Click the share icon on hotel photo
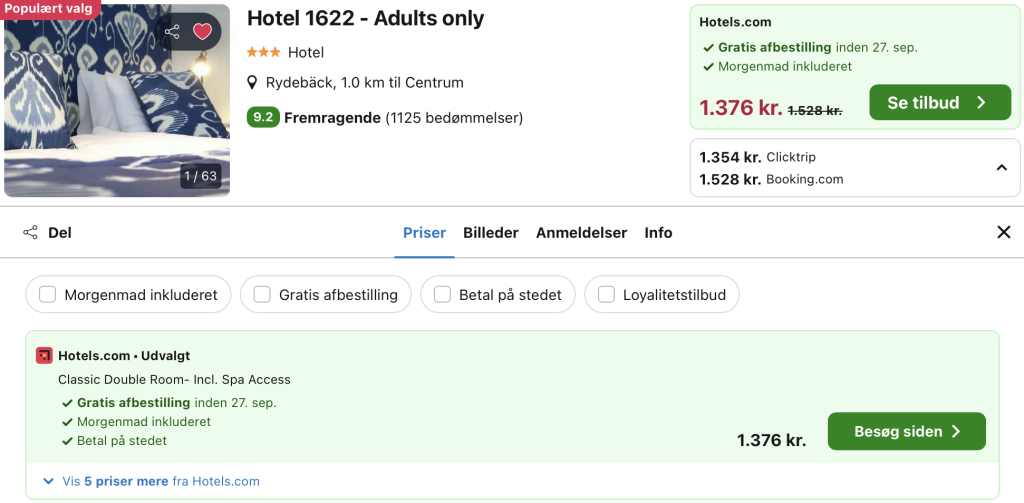1024x503 pixels. coord(172,31)
